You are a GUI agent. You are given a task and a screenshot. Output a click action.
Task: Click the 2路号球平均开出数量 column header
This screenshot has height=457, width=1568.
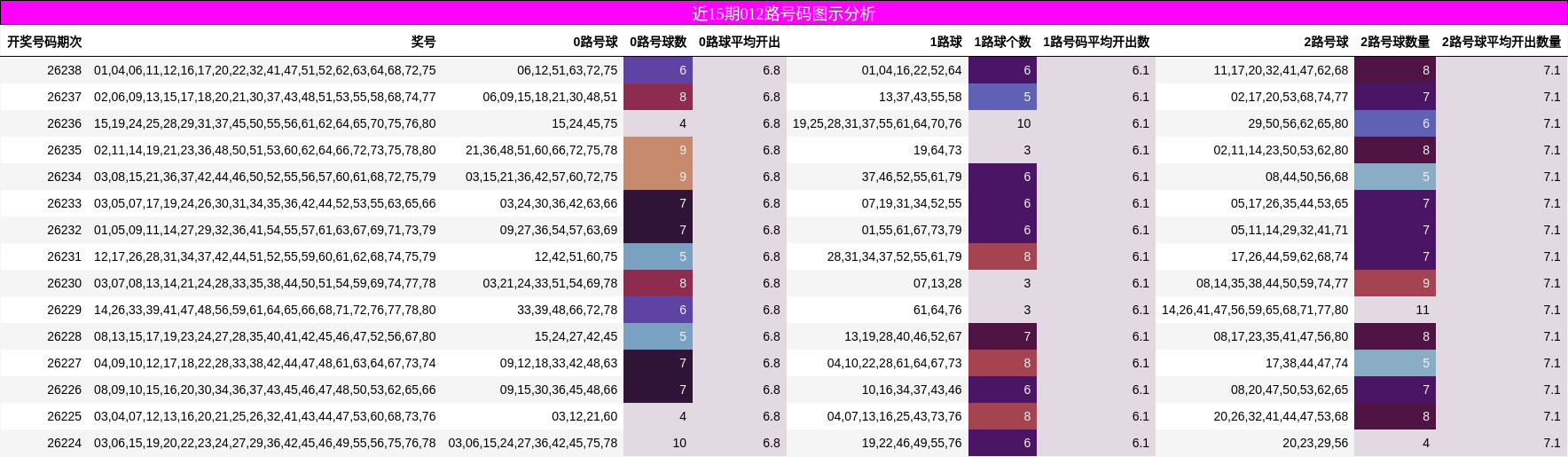pyautogui.click(x=1501, y=42)
